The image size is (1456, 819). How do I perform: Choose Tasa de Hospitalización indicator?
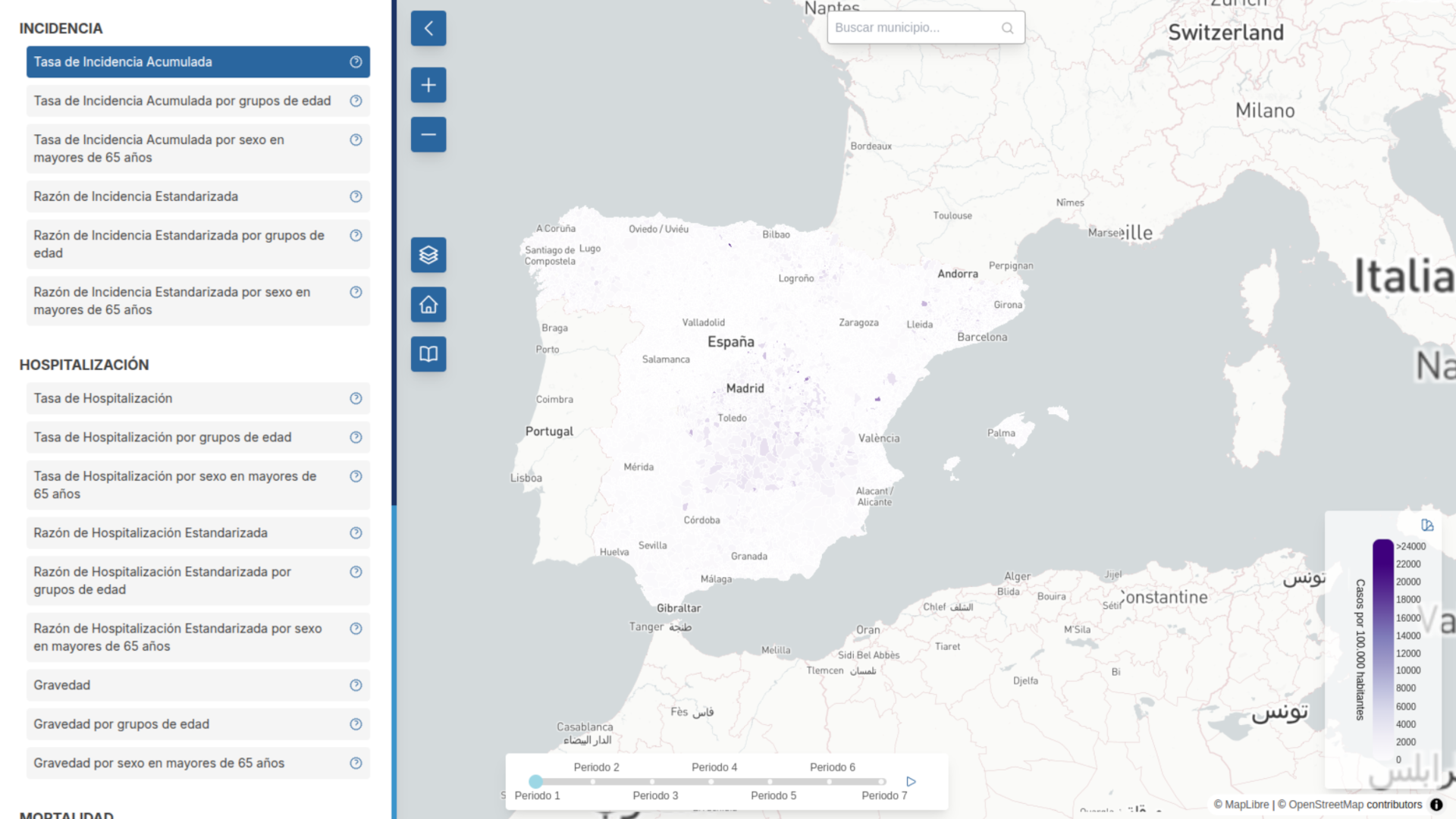pos(198,398)
